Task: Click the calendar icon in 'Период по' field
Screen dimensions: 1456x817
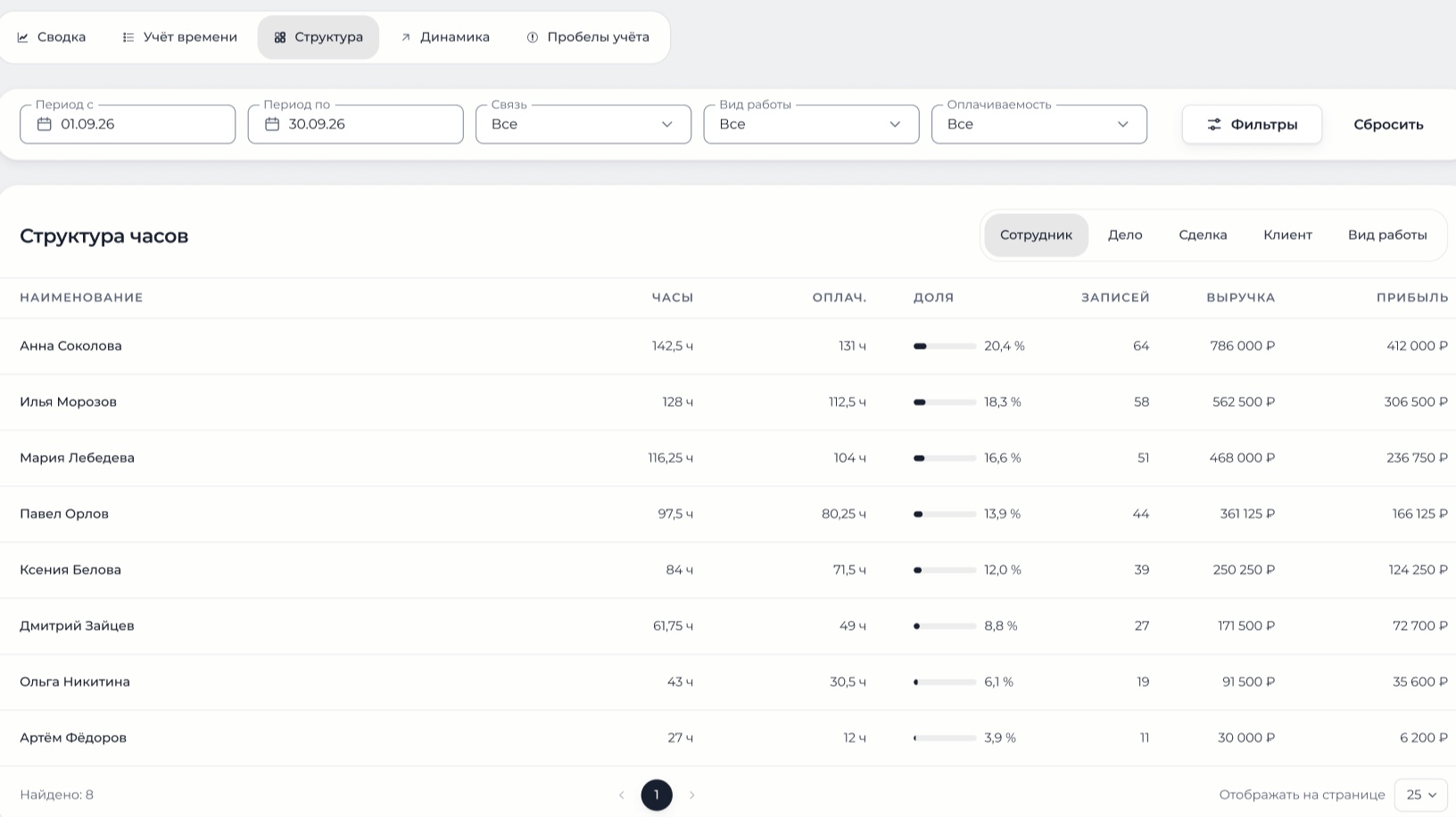Action: coord(272,124)
